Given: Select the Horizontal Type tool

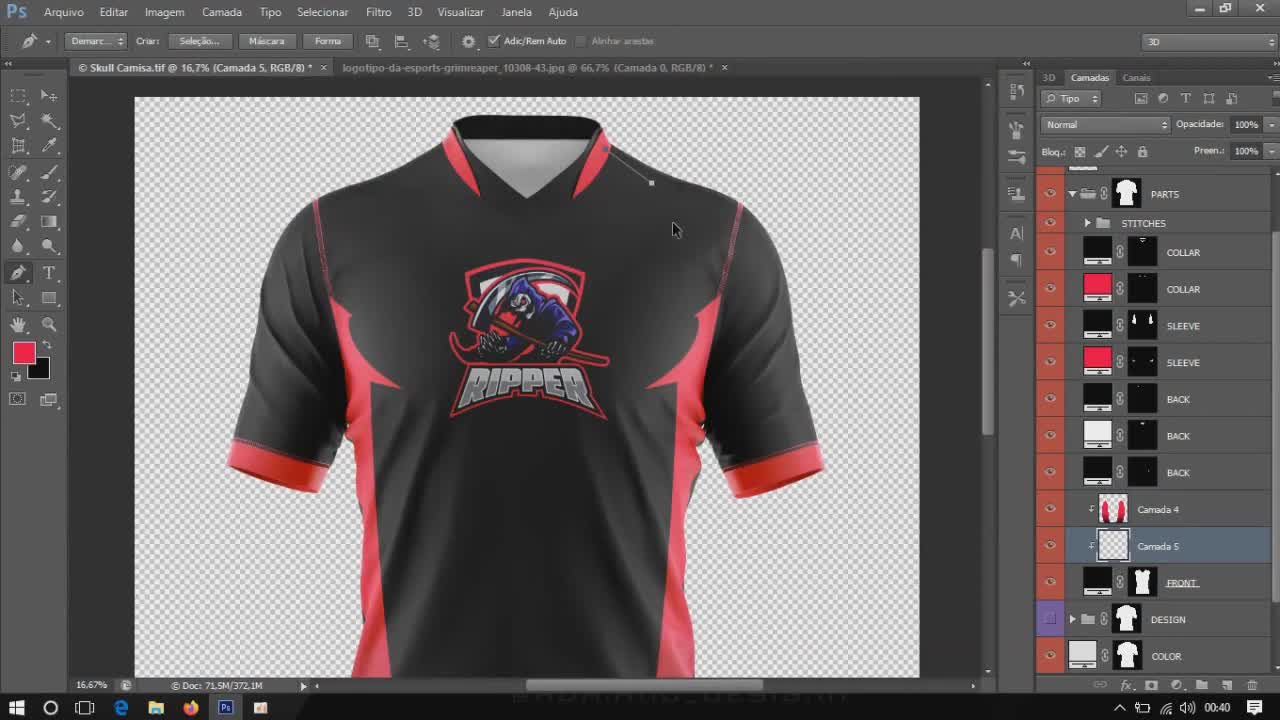Looking at the screenshot, I should pyautogui.click(x=49, y=273).
